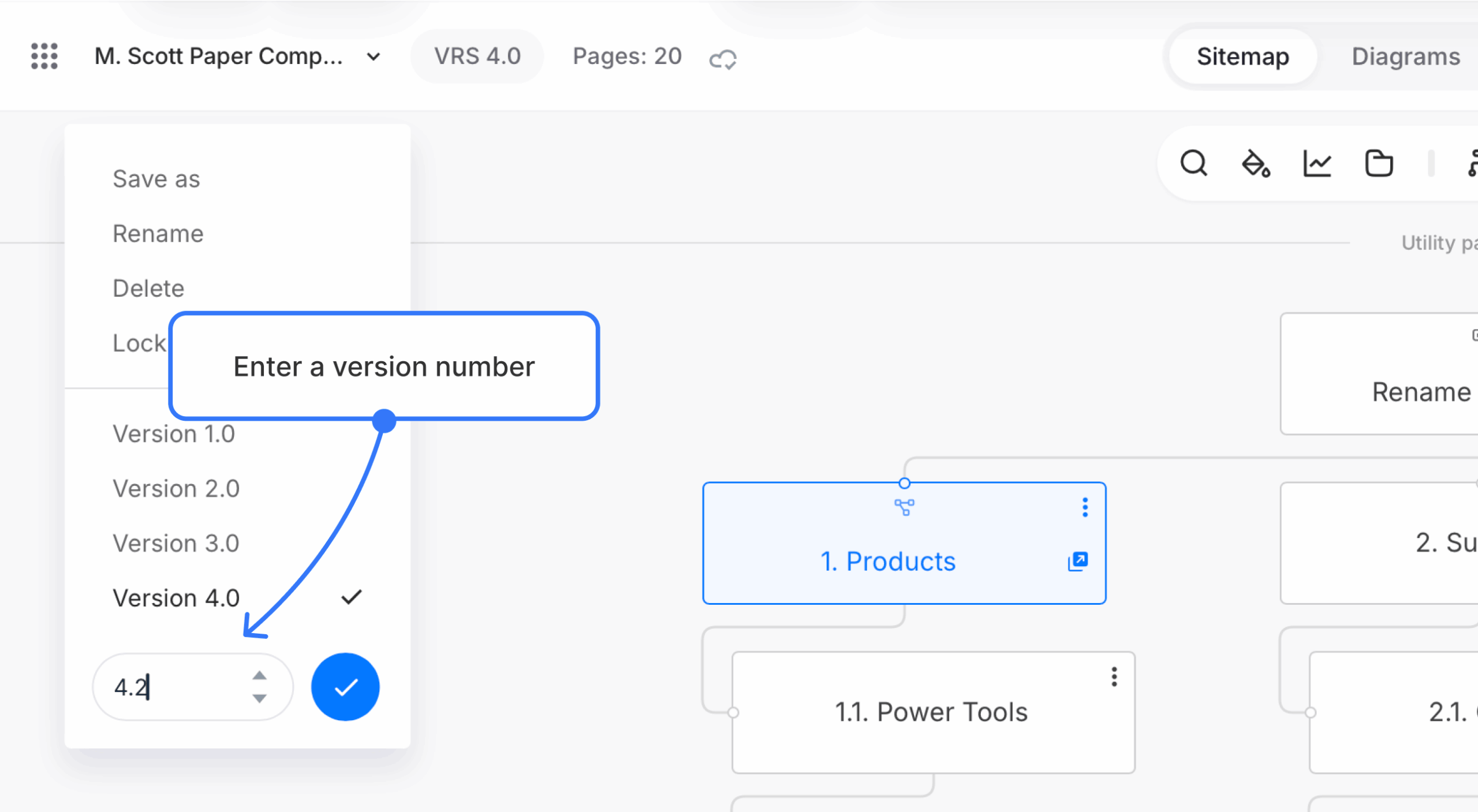Click the version number input field
Image resolution: width=1478 pixels, height=812 pixels.
[192, 687]
